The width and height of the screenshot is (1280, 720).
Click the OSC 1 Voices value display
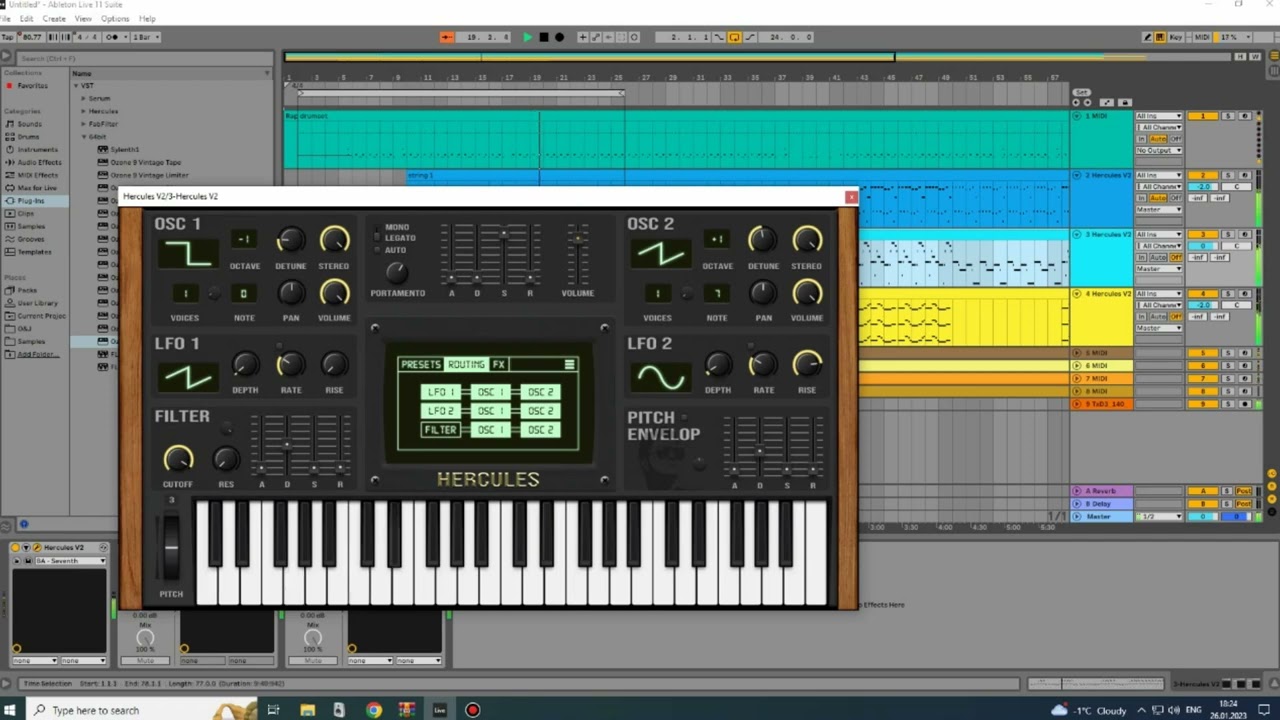(185, 293)
